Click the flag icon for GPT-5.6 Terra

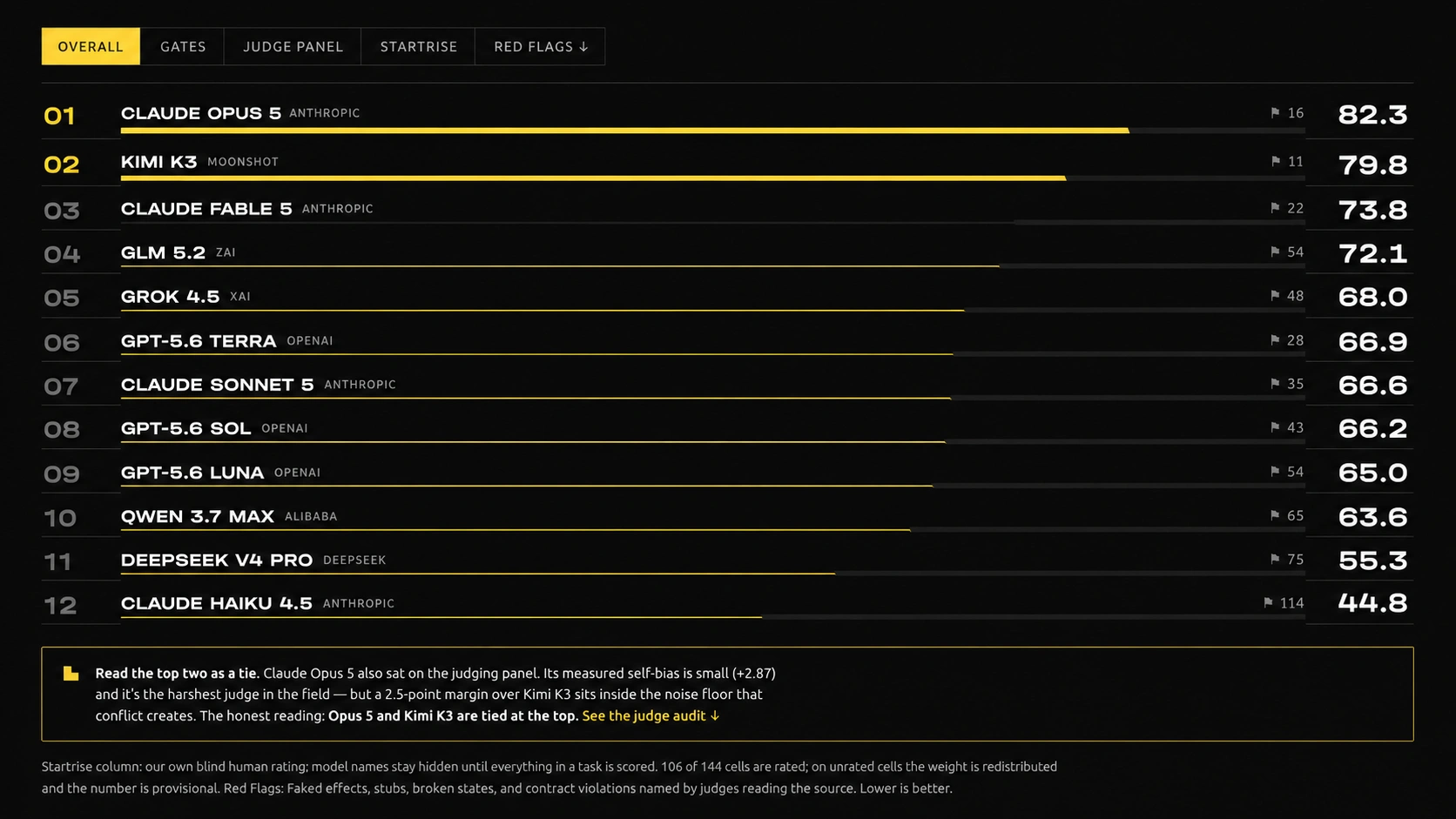coord(1275,340)
